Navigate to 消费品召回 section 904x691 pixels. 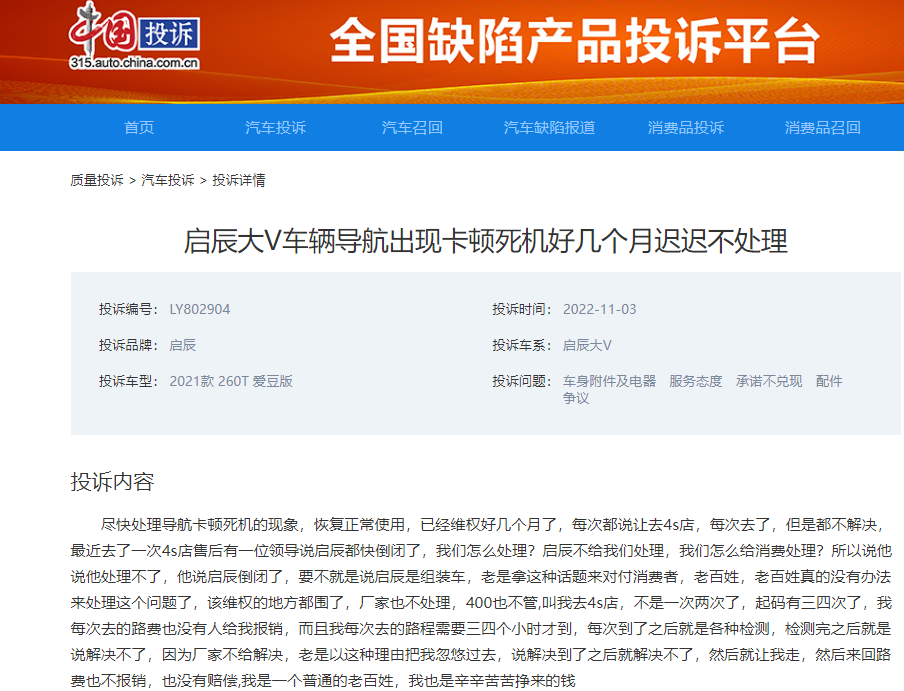(823, 127)
